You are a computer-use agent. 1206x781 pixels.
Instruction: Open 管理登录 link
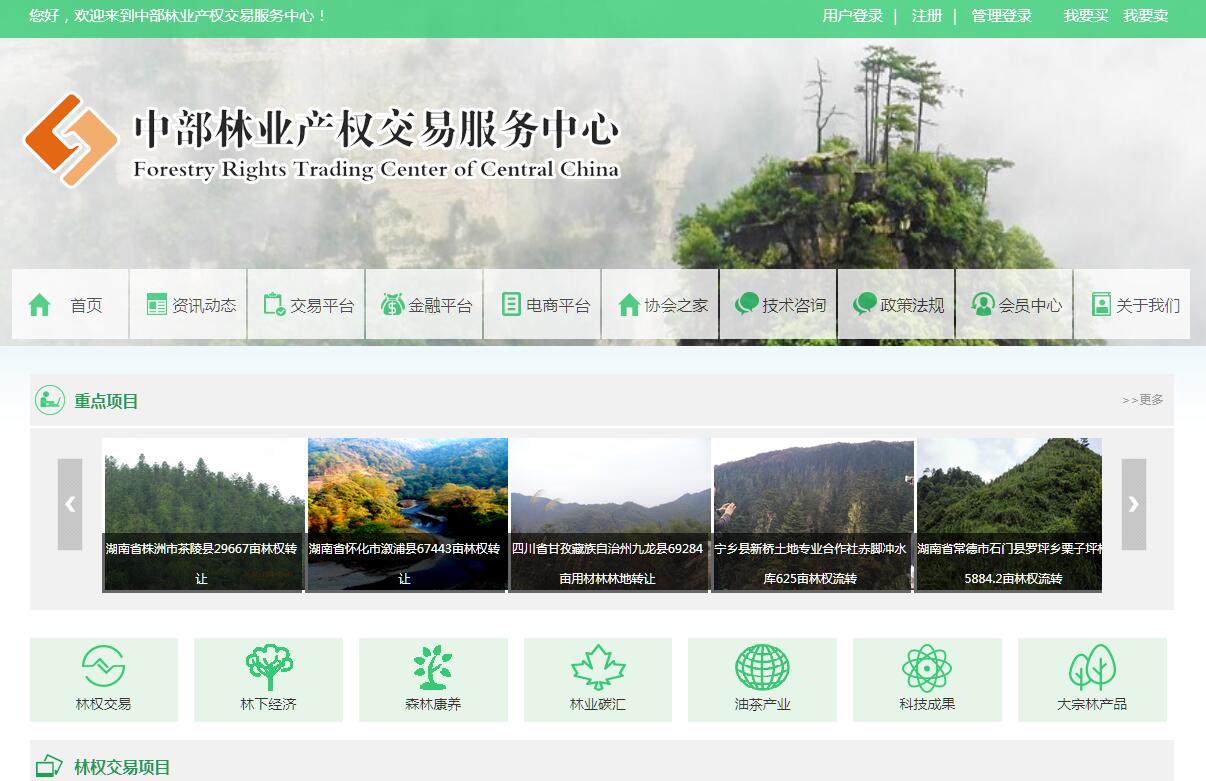[1001, 16]
